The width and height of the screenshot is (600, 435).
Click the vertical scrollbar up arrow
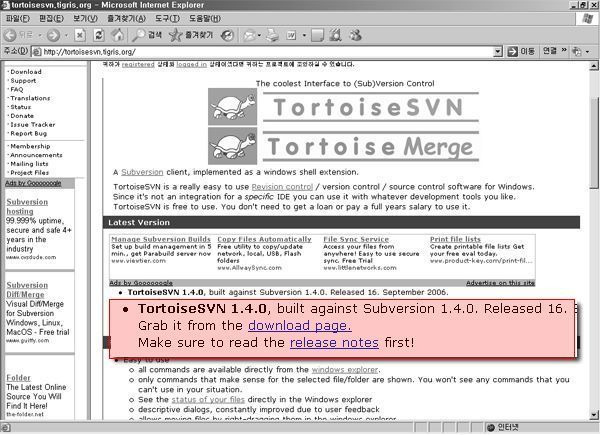coord(593,66)
